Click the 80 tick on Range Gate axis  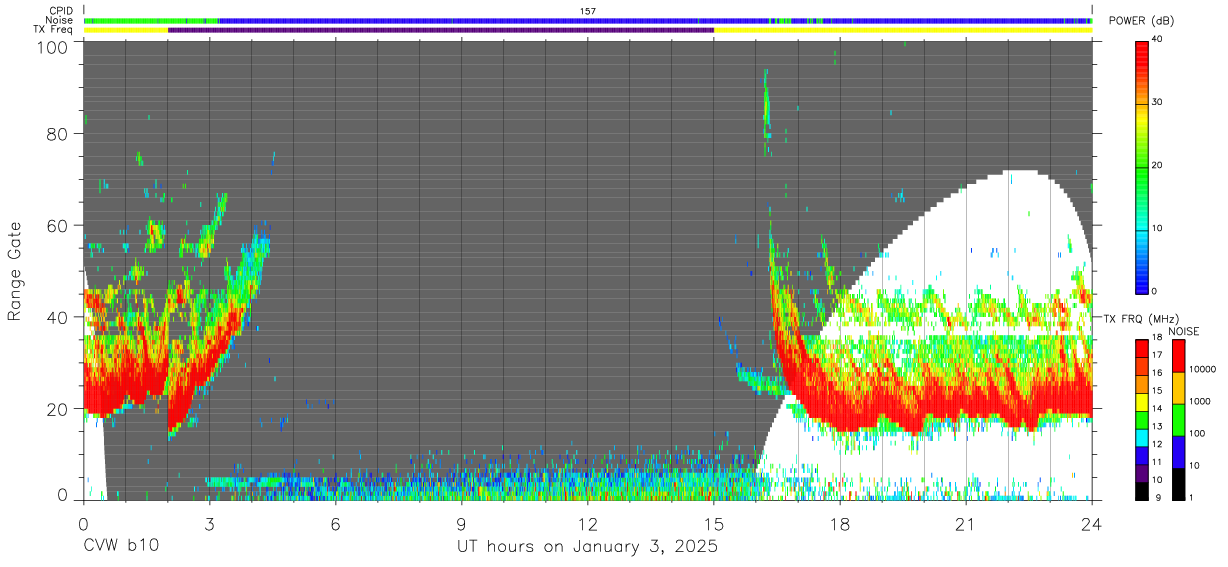(x=58, y=134)
